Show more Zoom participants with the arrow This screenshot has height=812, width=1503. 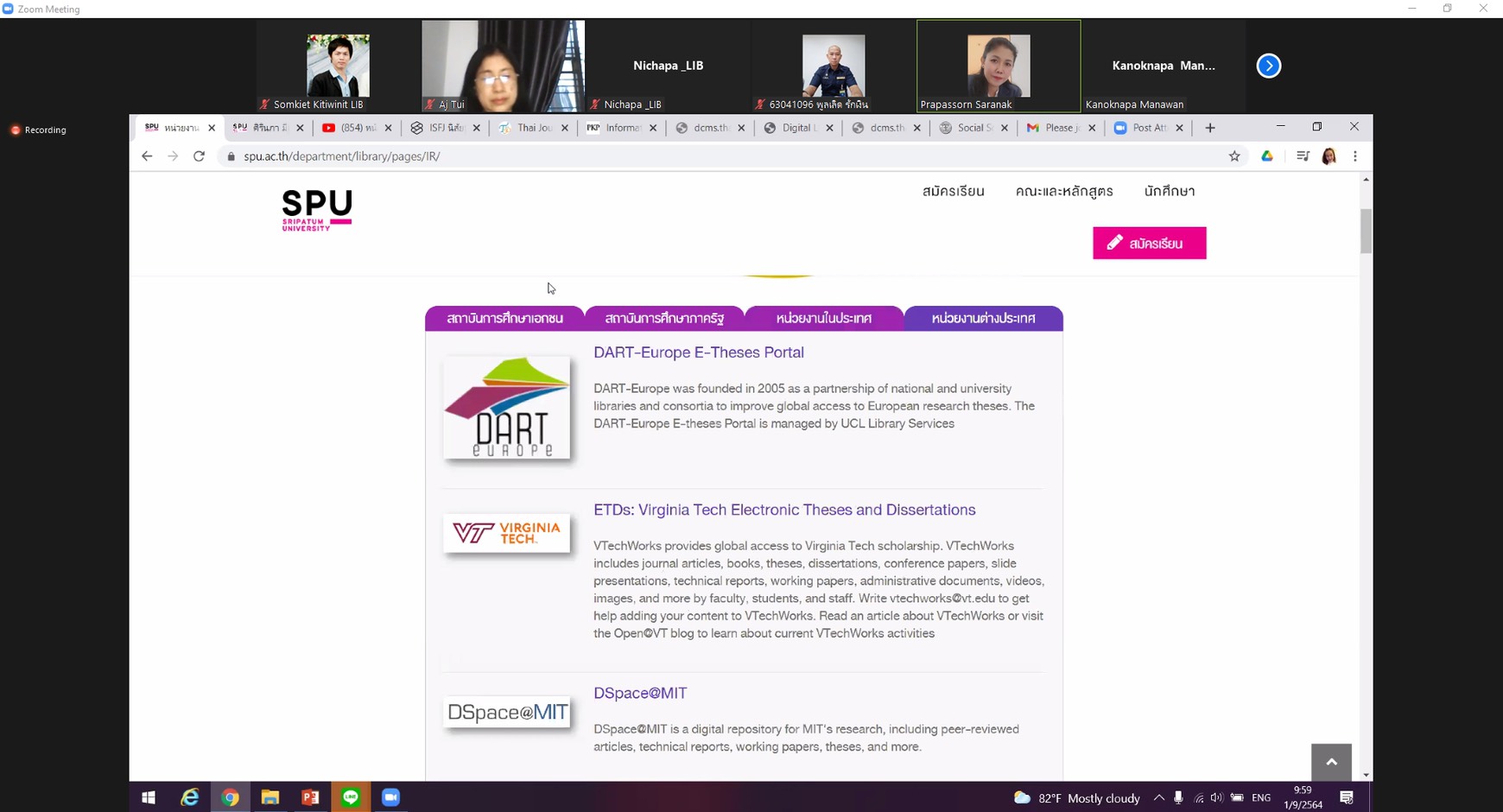1269,66
